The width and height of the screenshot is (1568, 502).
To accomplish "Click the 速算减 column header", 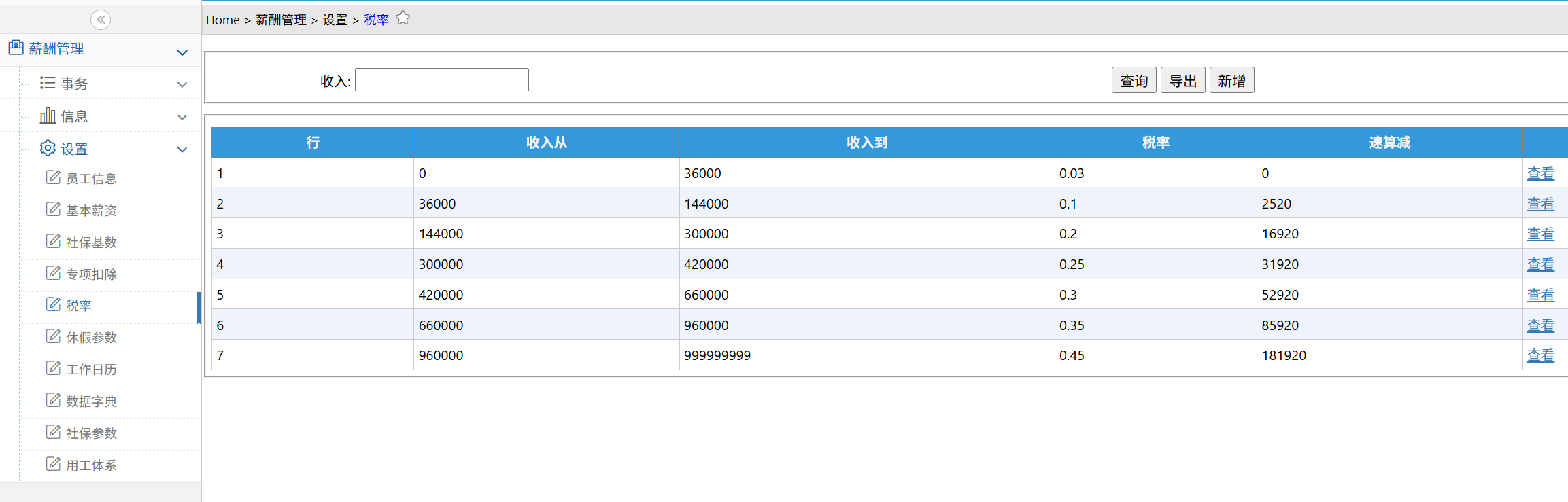I will (x=1389, y=143).
